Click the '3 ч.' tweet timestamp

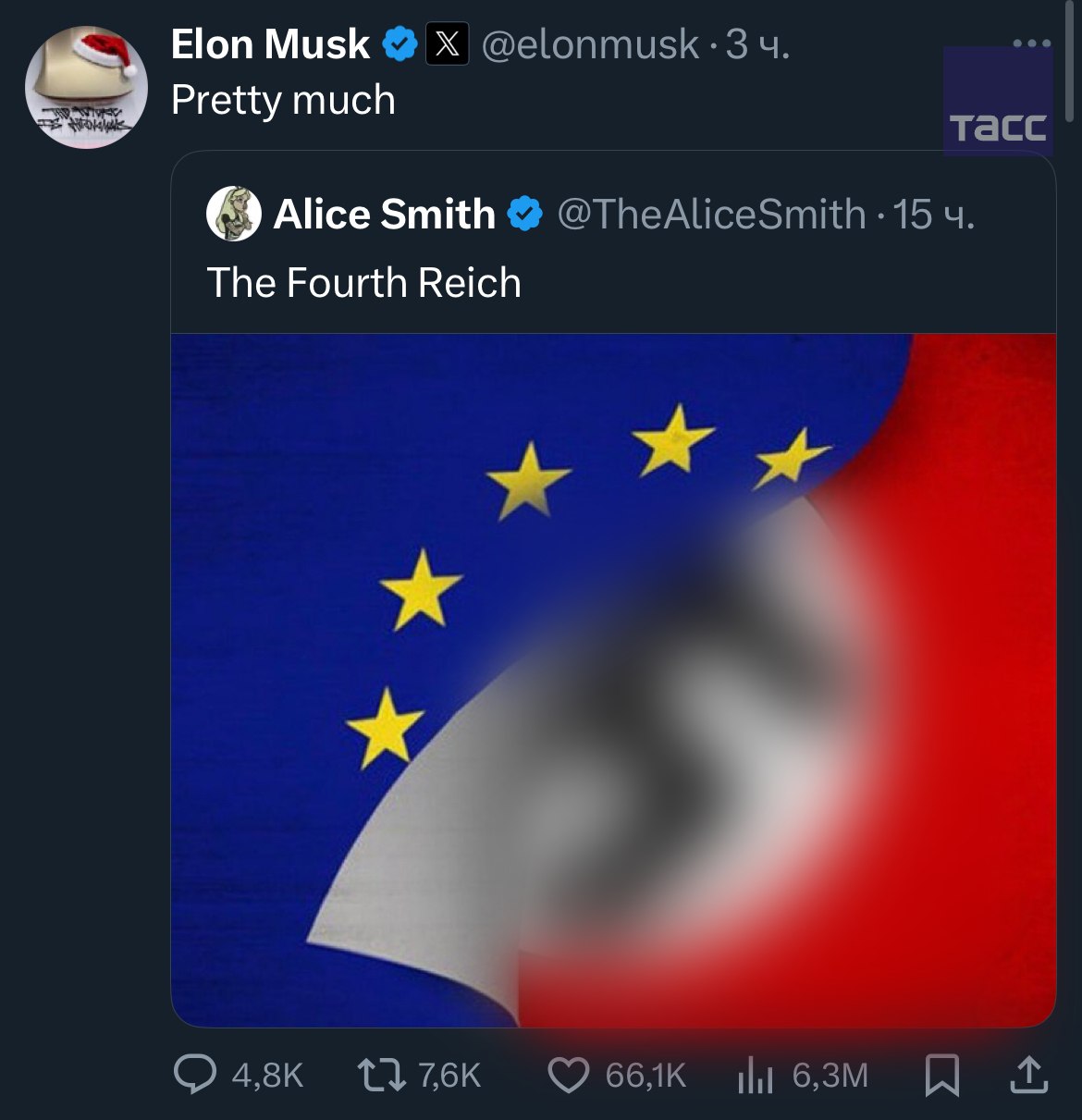pyautogui.click(x=757, y=44)
